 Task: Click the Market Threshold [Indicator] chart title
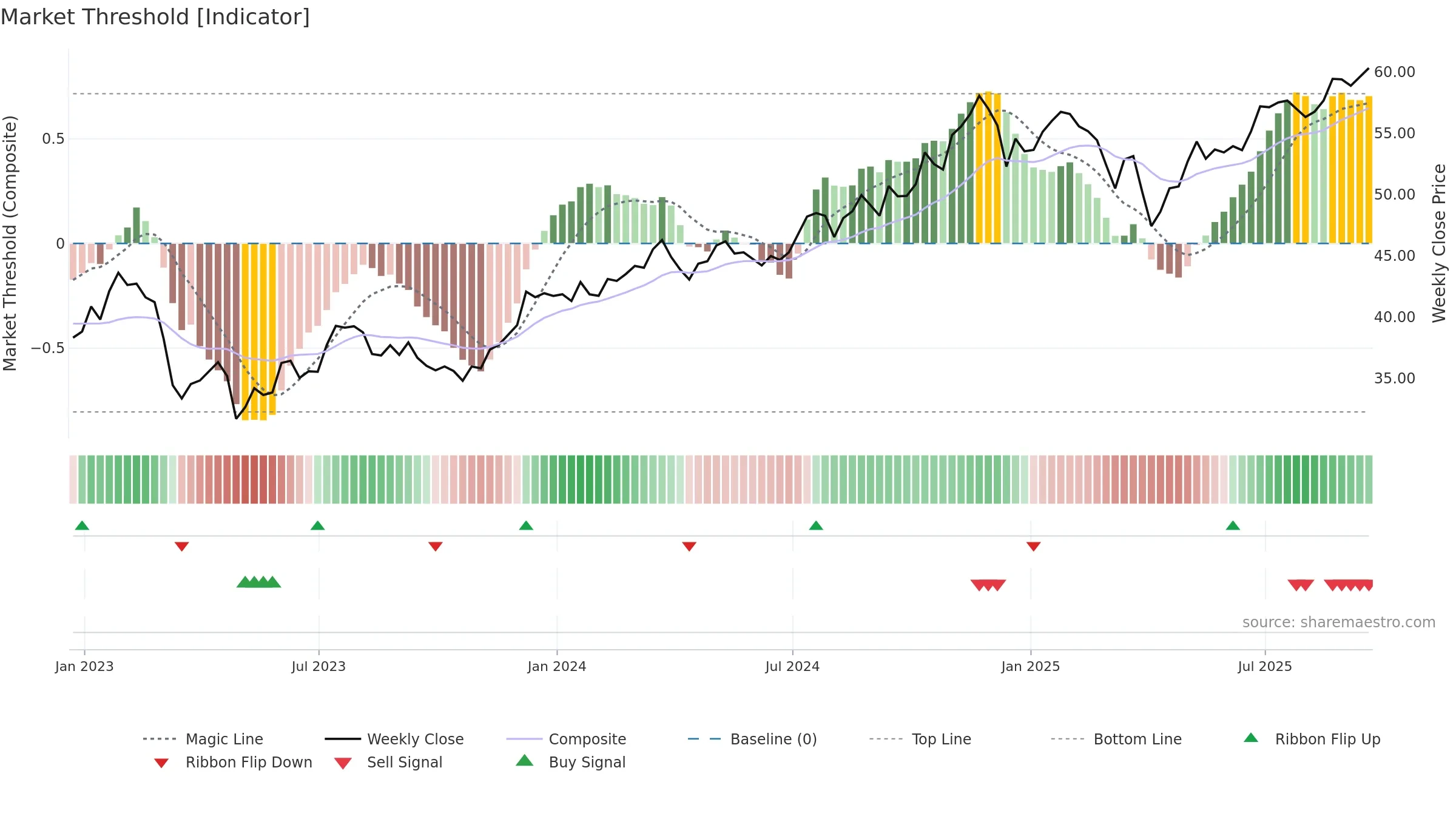coord(155,17)
